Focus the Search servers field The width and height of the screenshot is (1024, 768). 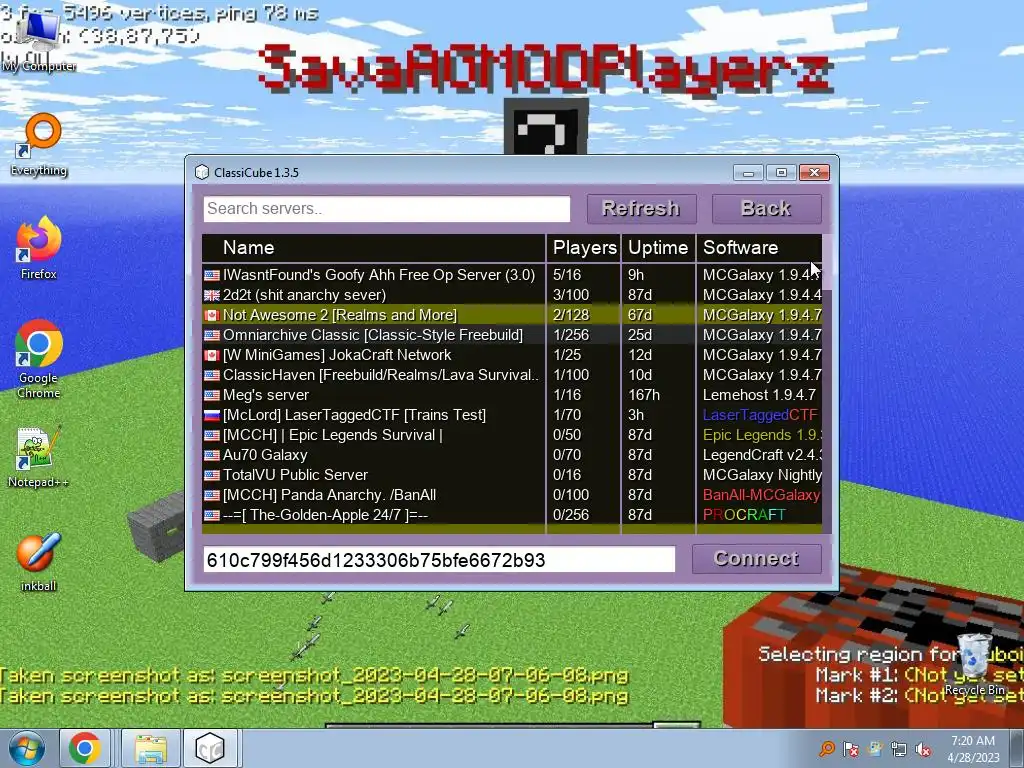[387, 209]
